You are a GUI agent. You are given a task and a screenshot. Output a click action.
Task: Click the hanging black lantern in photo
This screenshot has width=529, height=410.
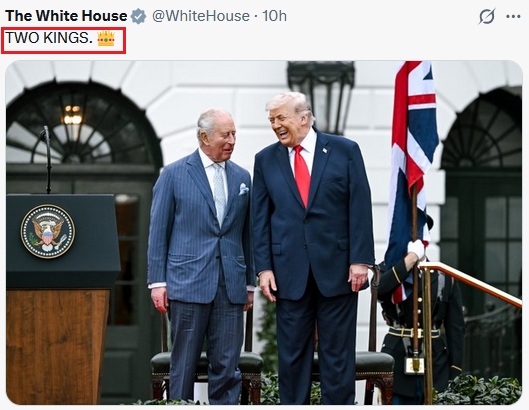point(321,96)
